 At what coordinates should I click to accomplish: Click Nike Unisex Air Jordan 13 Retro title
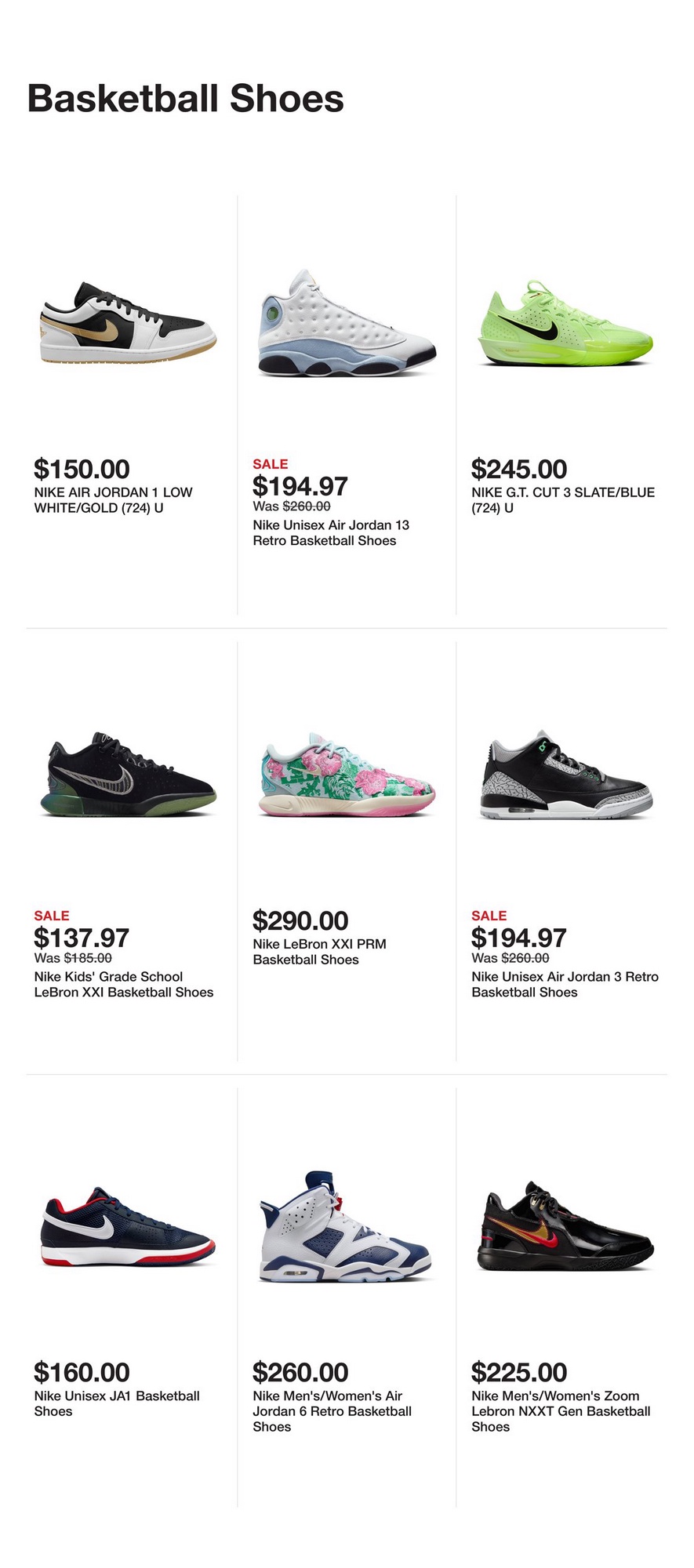pos(331,533)
